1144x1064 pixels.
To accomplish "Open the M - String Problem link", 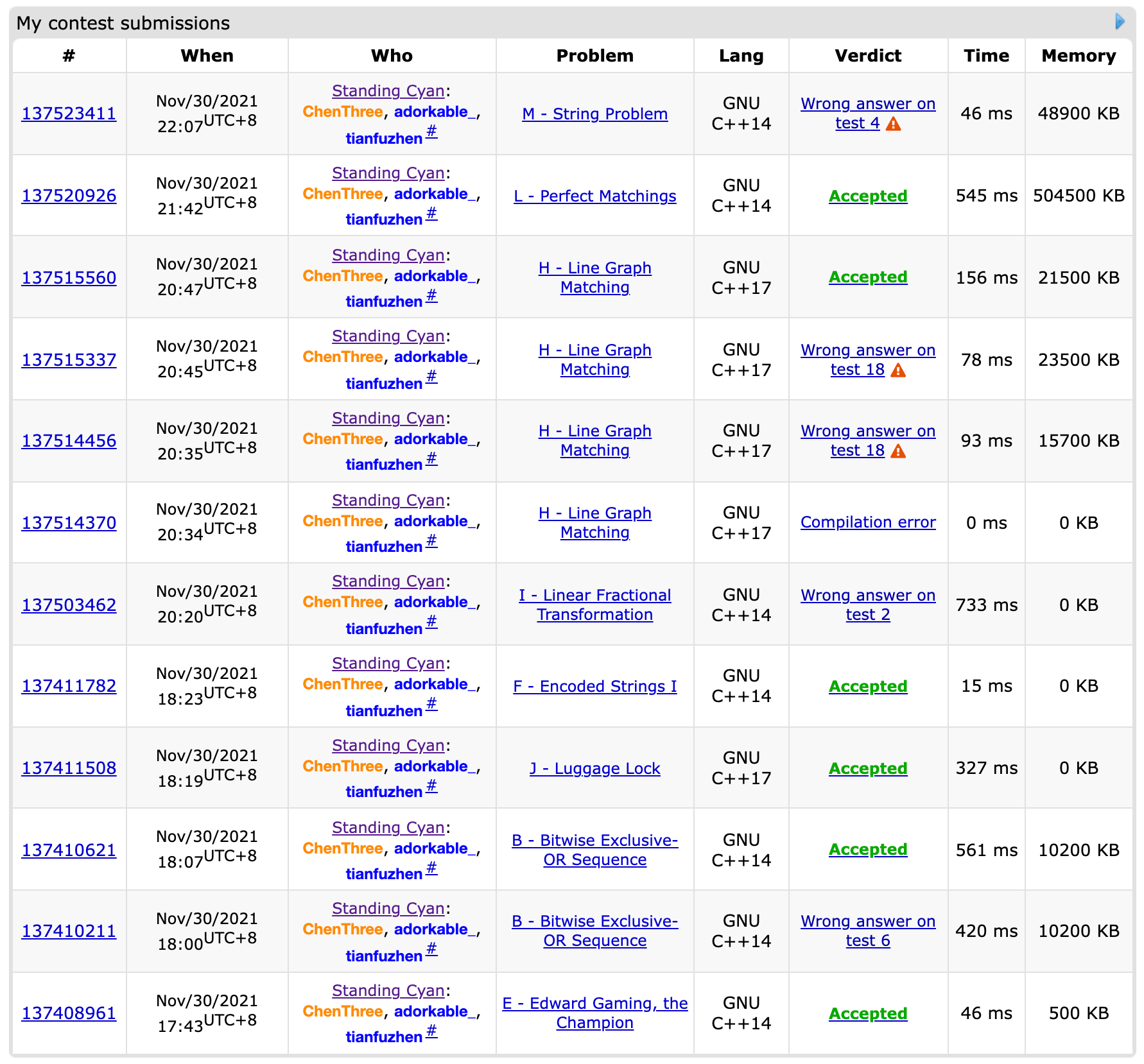I will pos(594,114).
